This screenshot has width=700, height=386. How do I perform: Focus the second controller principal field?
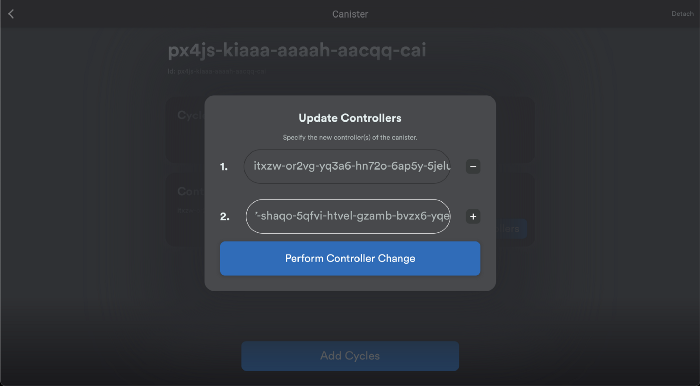point(348,216)
